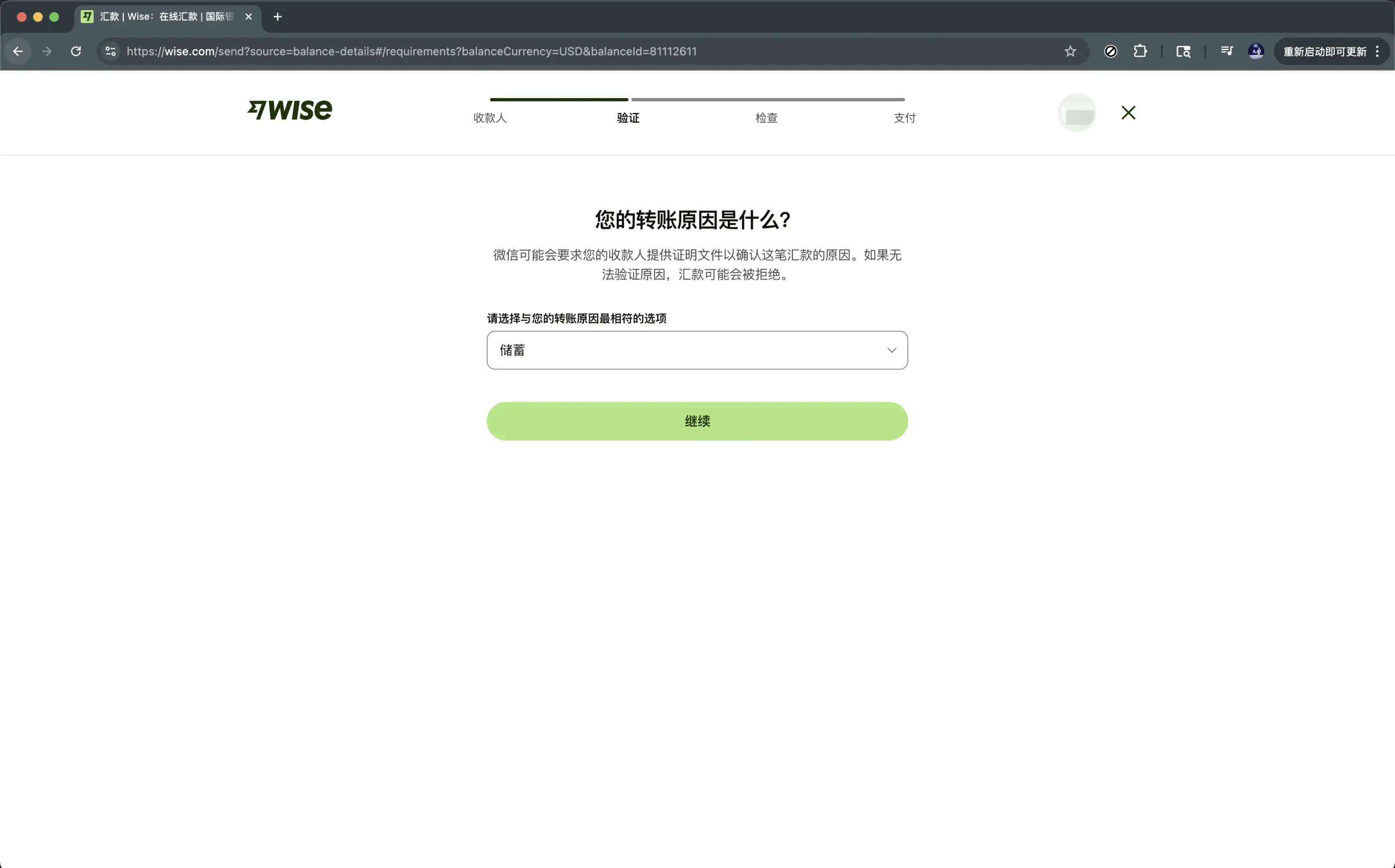This screenshot has width=1395, height=868.
Task: Bookmark this page with star icon
Action: tap(1070, 51)
